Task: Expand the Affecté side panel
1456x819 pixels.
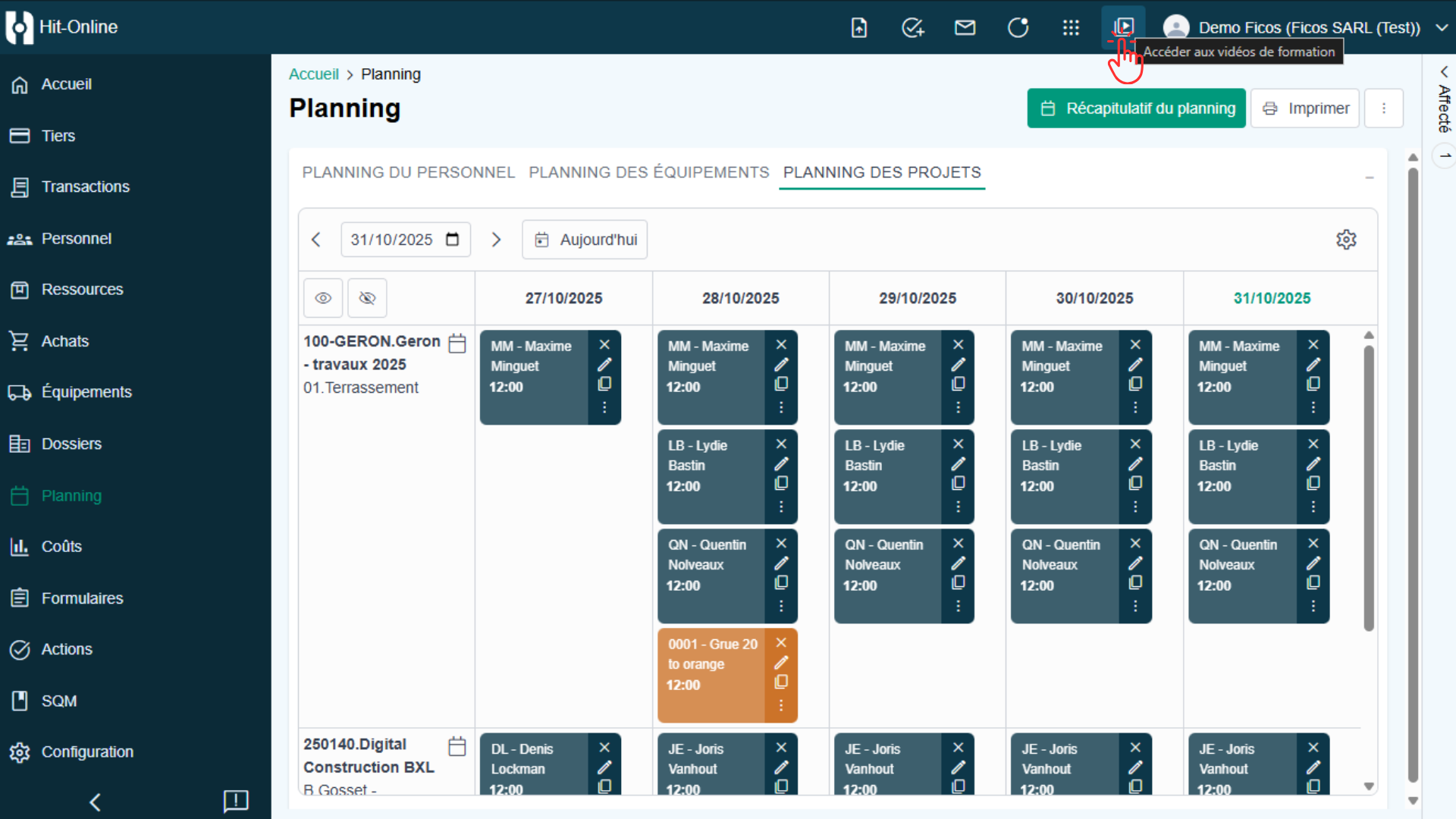Action: click(x=1444, y=71)
